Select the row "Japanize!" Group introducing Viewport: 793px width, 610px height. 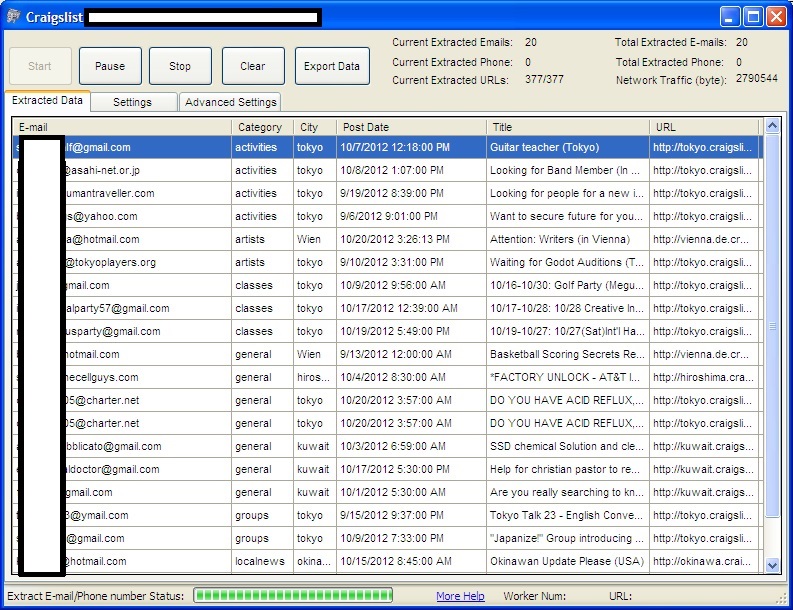point(386,539)
